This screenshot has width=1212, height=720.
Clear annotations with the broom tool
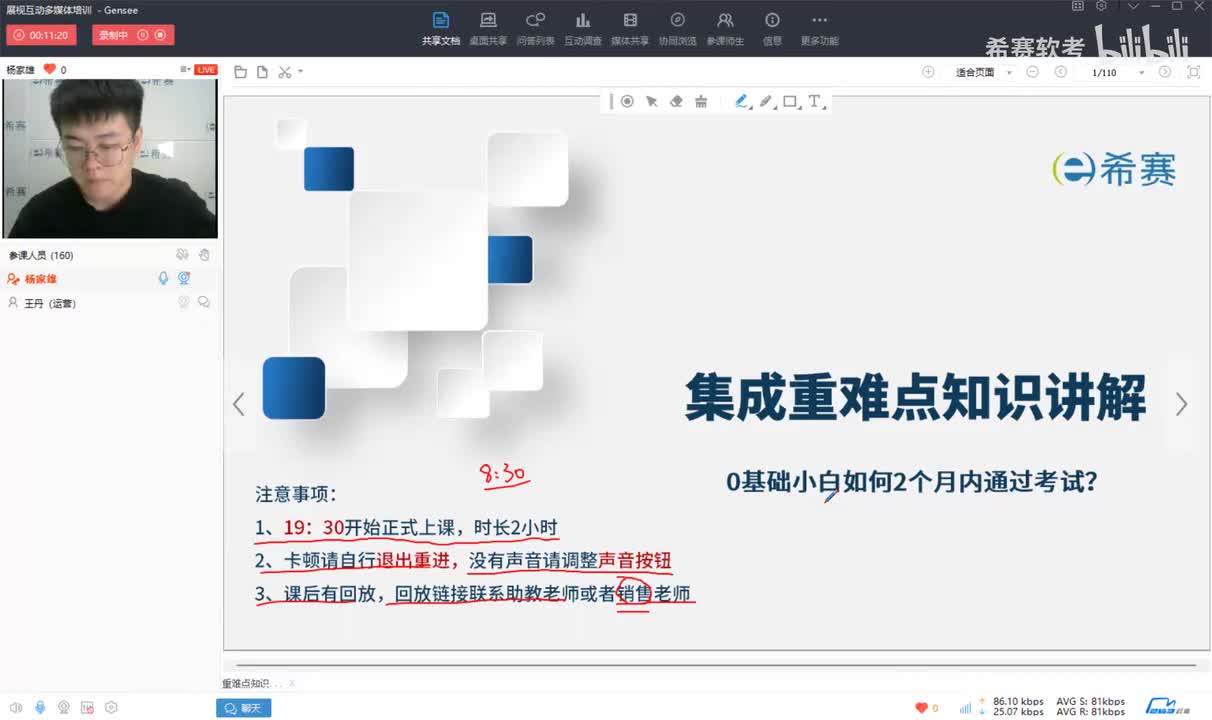700,101
